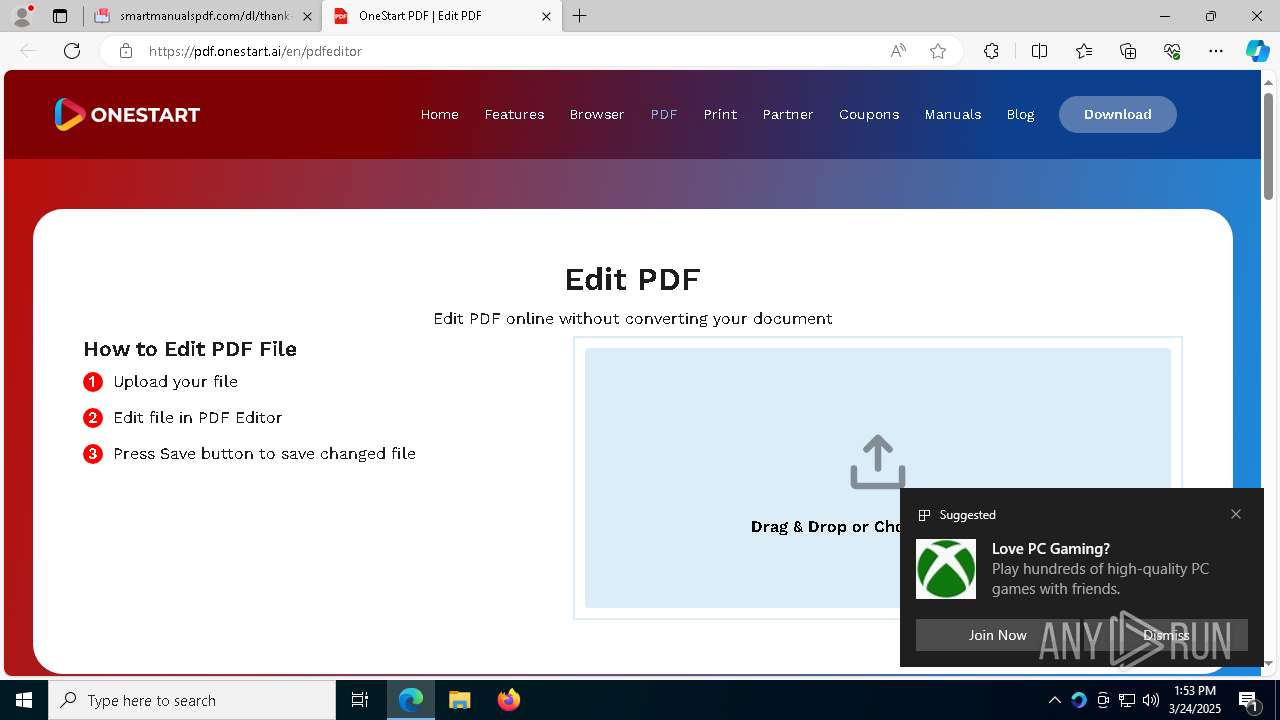
Task: Open the PDF nav item
Action: point(664,114)
